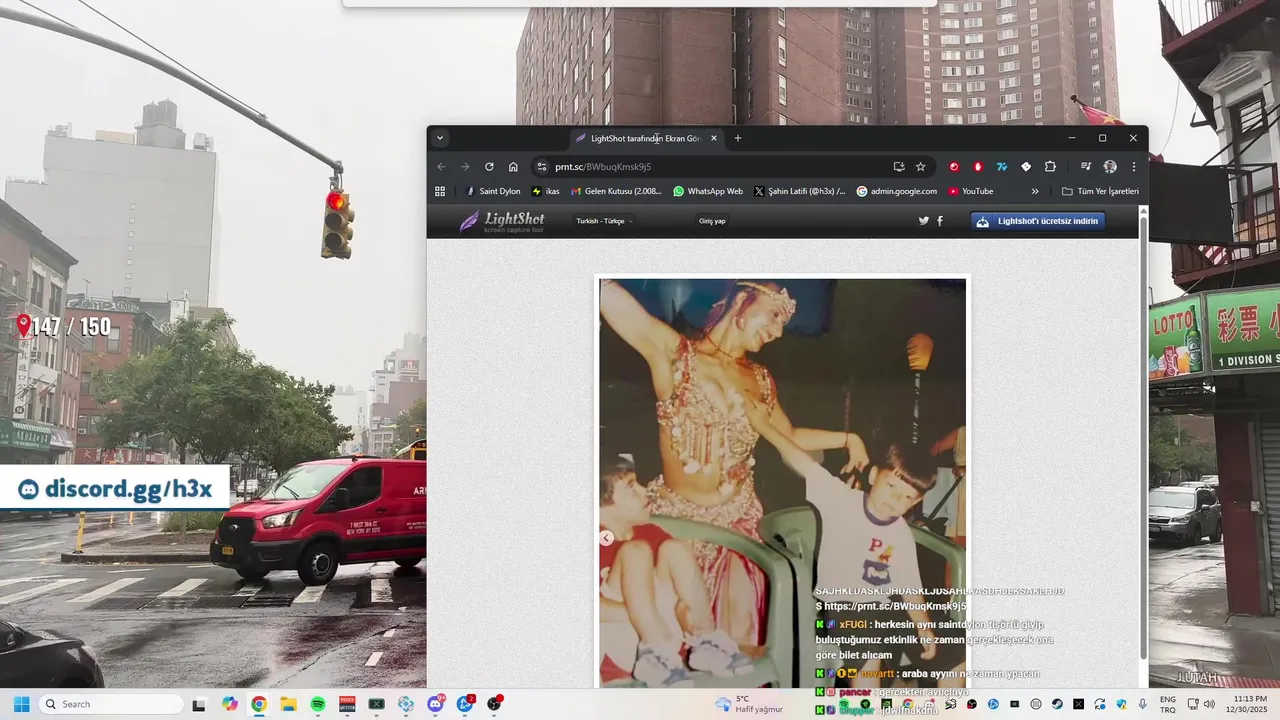The height and width of the screenshot is (720, 1280).
Task: Open the Turkish - Türkçe language dropdown
Action: [604, 221]
